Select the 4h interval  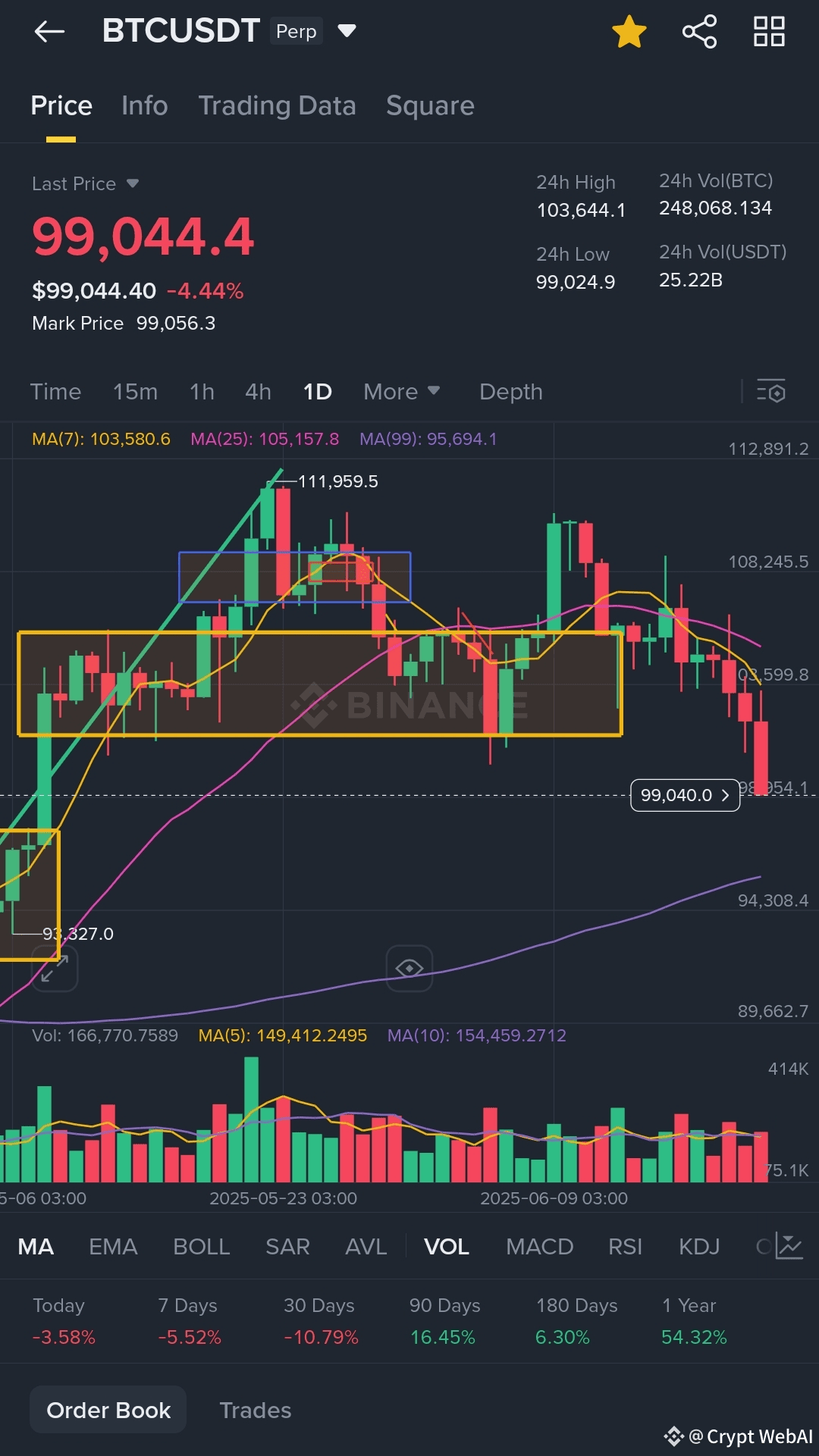(258, 392)
